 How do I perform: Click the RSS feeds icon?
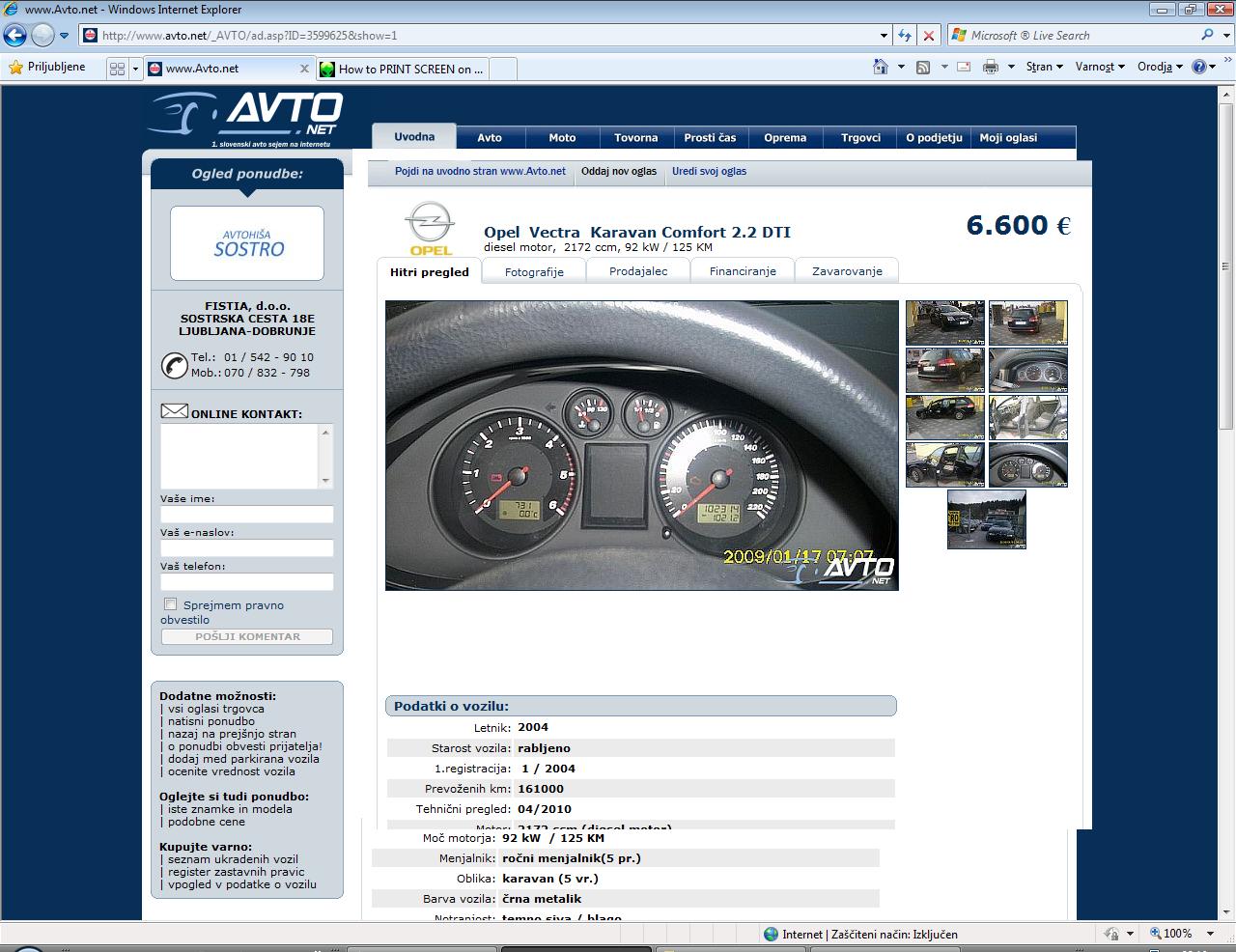pos(923,67)
